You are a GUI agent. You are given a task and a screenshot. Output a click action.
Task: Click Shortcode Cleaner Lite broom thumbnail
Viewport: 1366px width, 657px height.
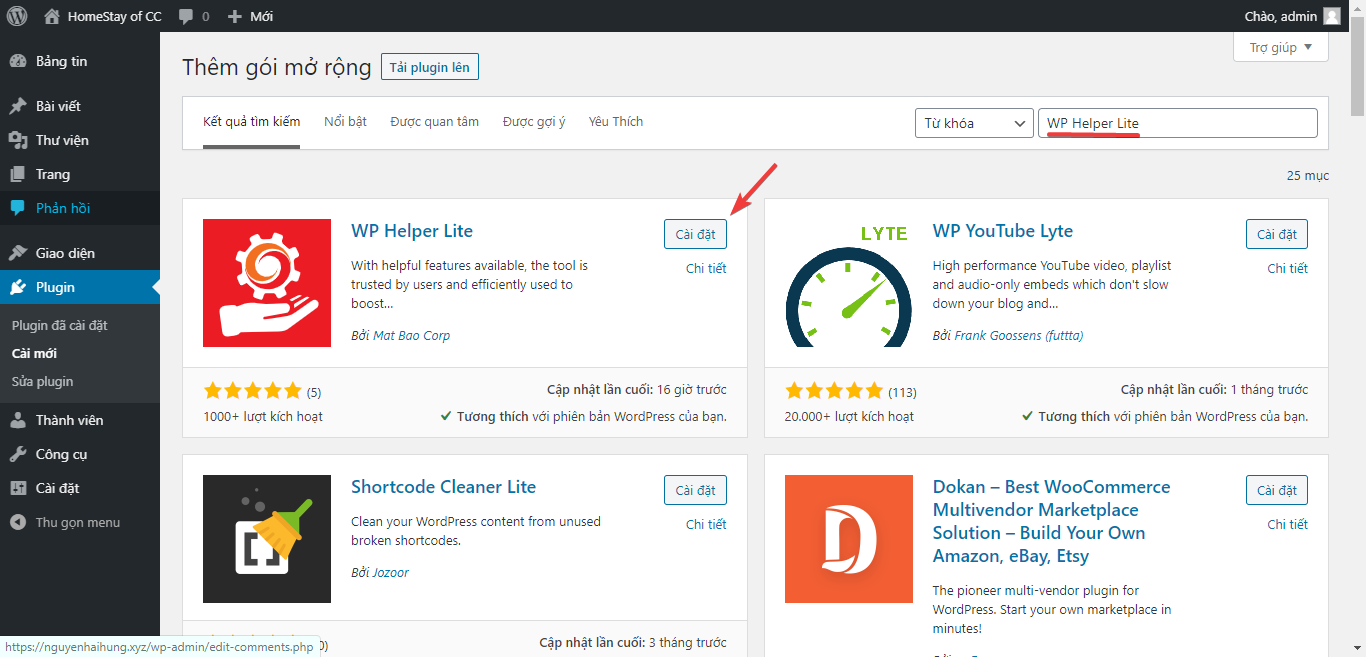267,539
